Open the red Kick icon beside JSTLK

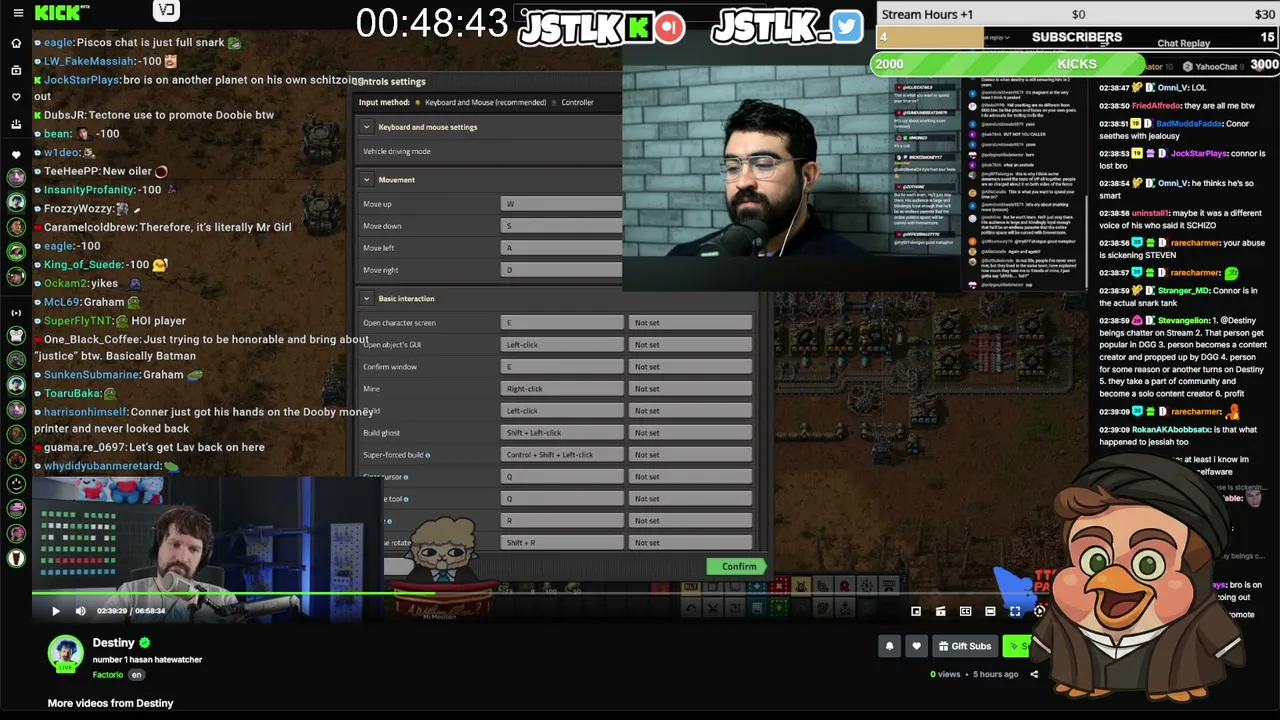click(670, 27)
